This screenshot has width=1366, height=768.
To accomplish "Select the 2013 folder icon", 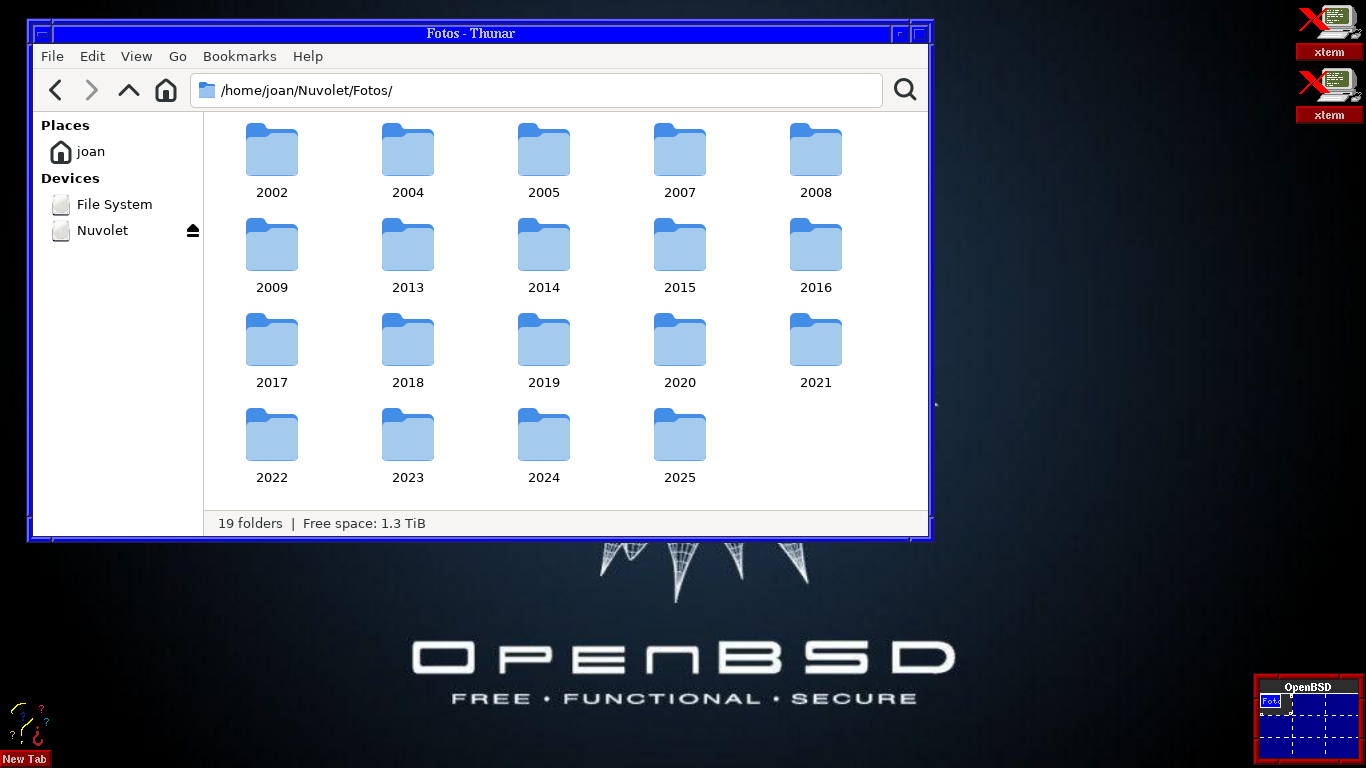I will pos(408,245).
